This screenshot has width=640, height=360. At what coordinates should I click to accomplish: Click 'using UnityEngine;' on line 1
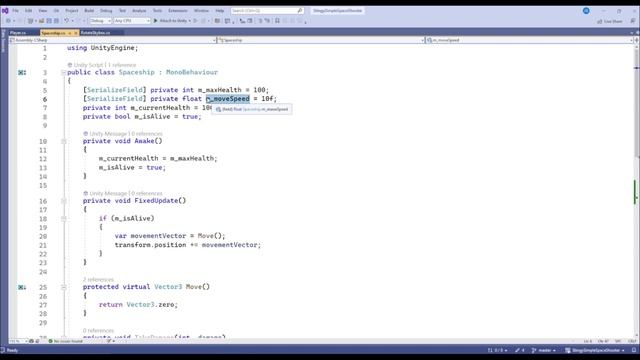tap(102, 48)
